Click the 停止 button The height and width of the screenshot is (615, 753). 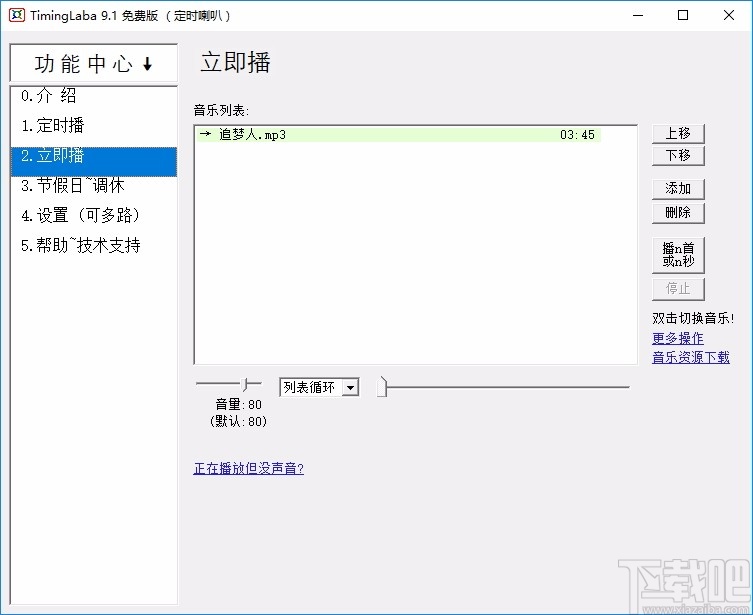[x=678, y=289]
